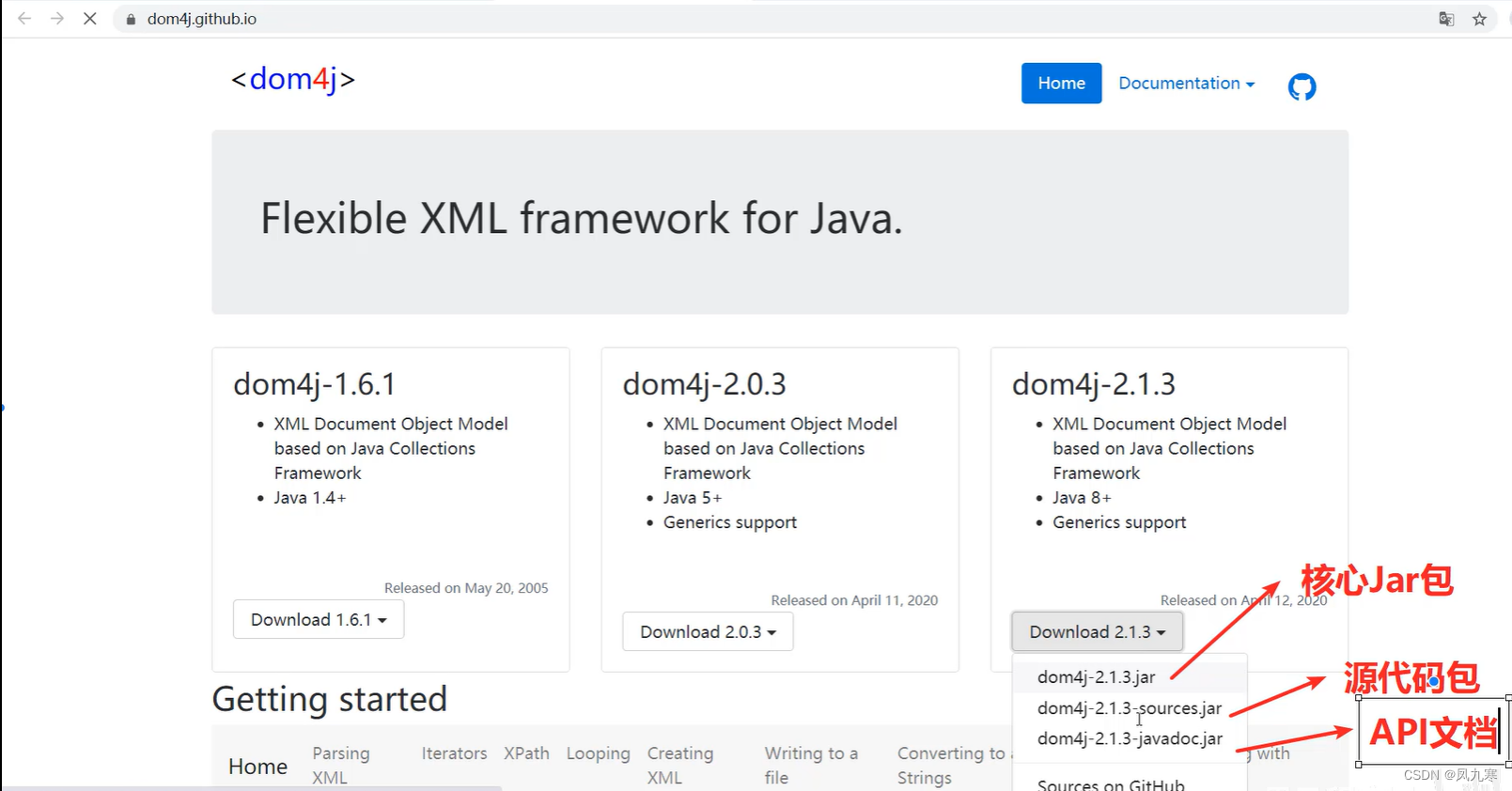
Task: Open Home in top navigation
Action: click(1061, 84)
